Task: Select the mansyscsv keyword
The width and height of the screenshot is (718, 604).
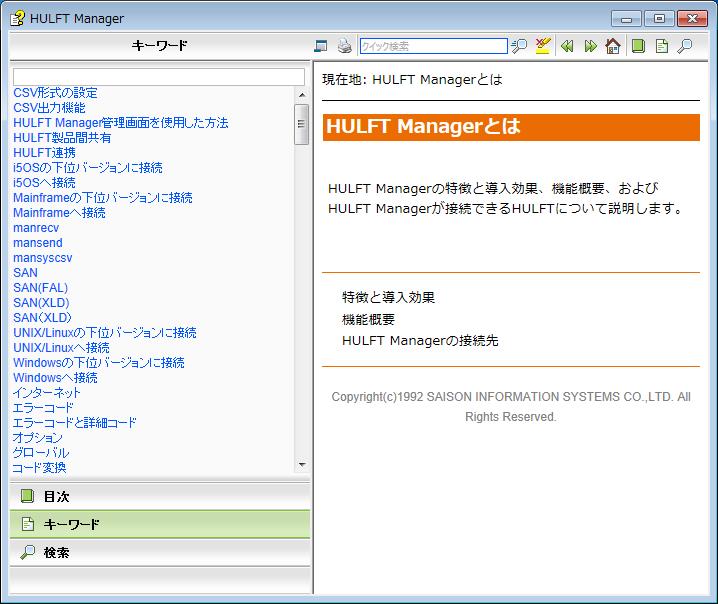Action: click(43, 258)
